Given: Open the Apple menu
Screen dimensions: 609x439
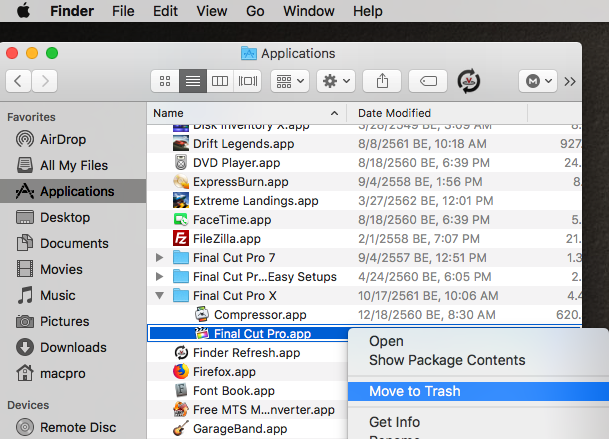Looking at the screenshot, I should 24,10.
